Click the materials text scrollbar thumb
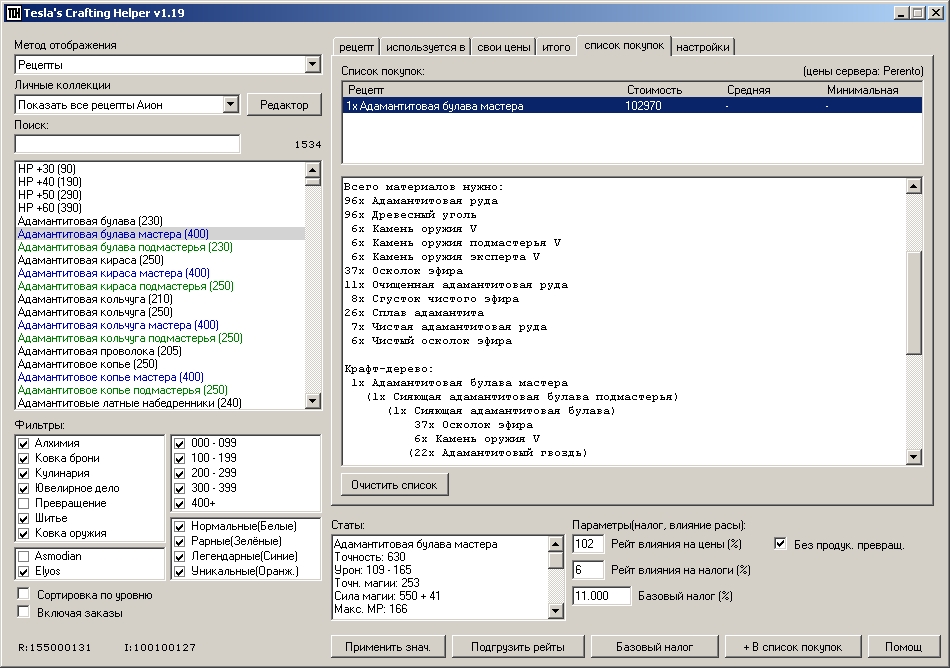950x668 pixels. [914, 303]
